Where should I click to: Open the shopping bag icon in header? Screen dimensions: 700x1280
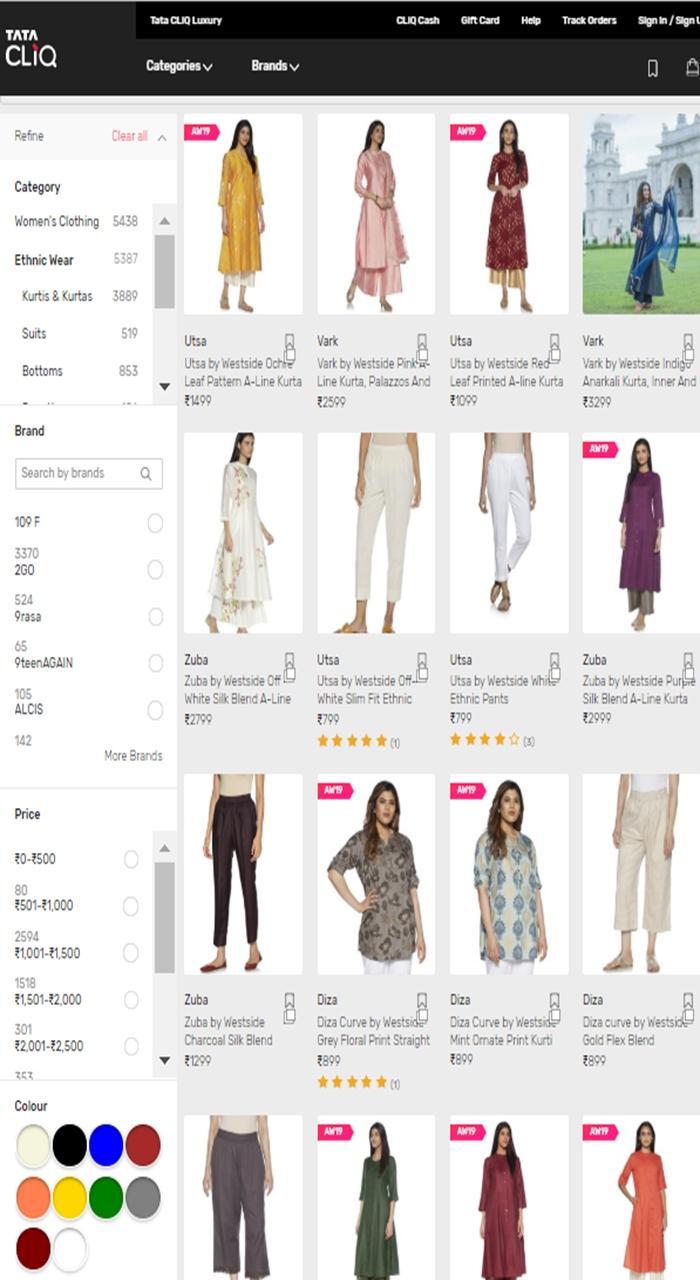692,67
